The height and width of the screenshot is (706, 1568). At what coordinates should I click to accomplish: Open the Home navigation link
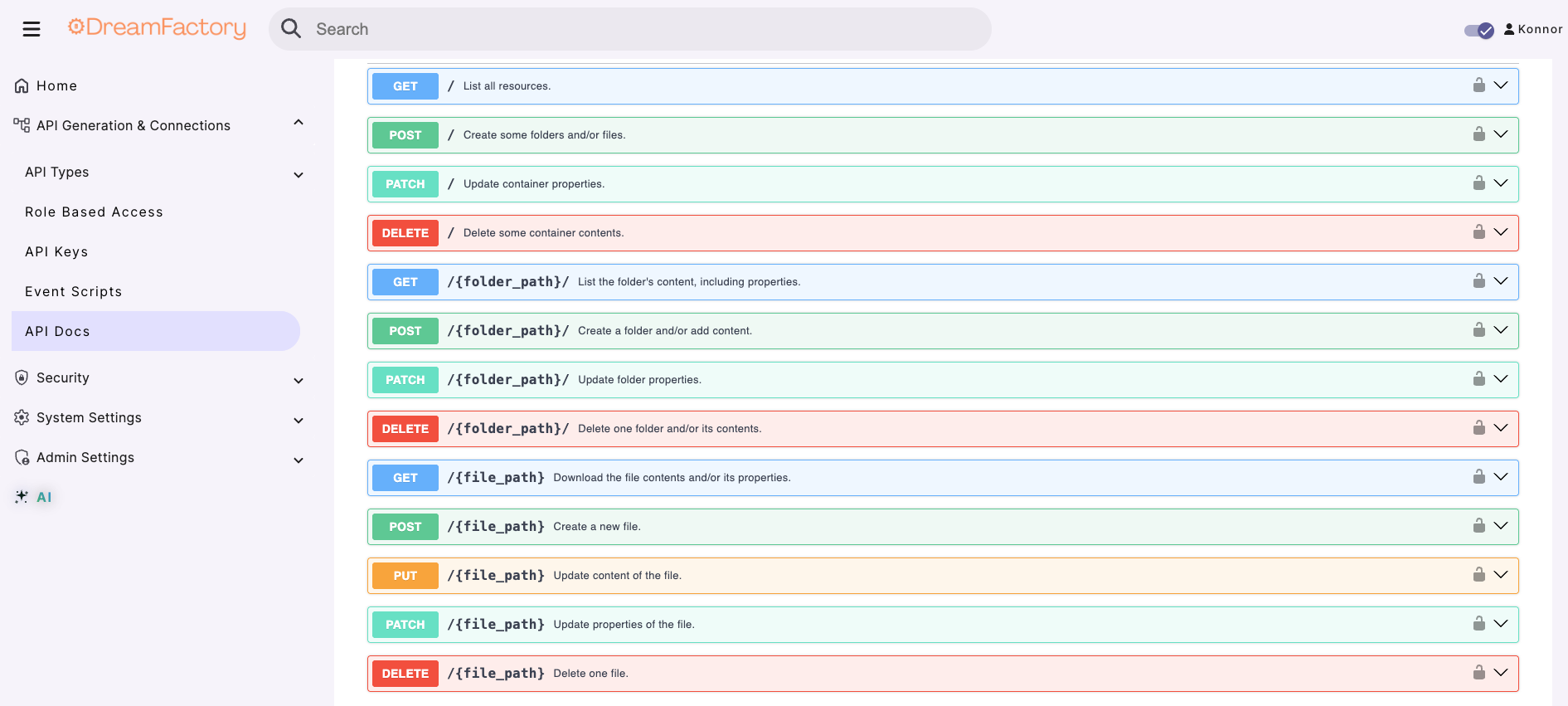click(x=56, y=85)
